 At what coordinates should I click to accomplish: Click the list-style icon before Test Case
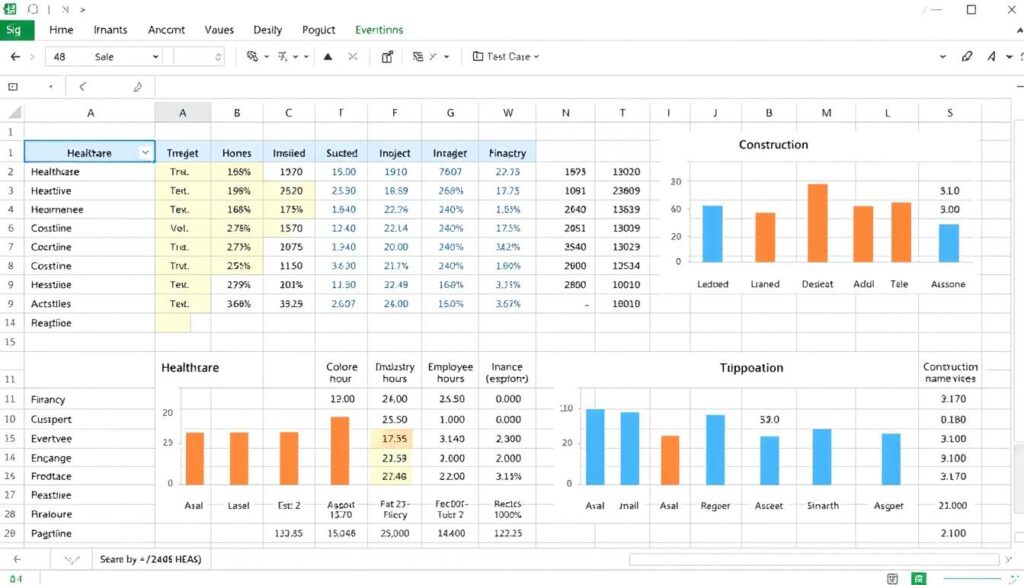pyautogui.click(x=418, y=57)
